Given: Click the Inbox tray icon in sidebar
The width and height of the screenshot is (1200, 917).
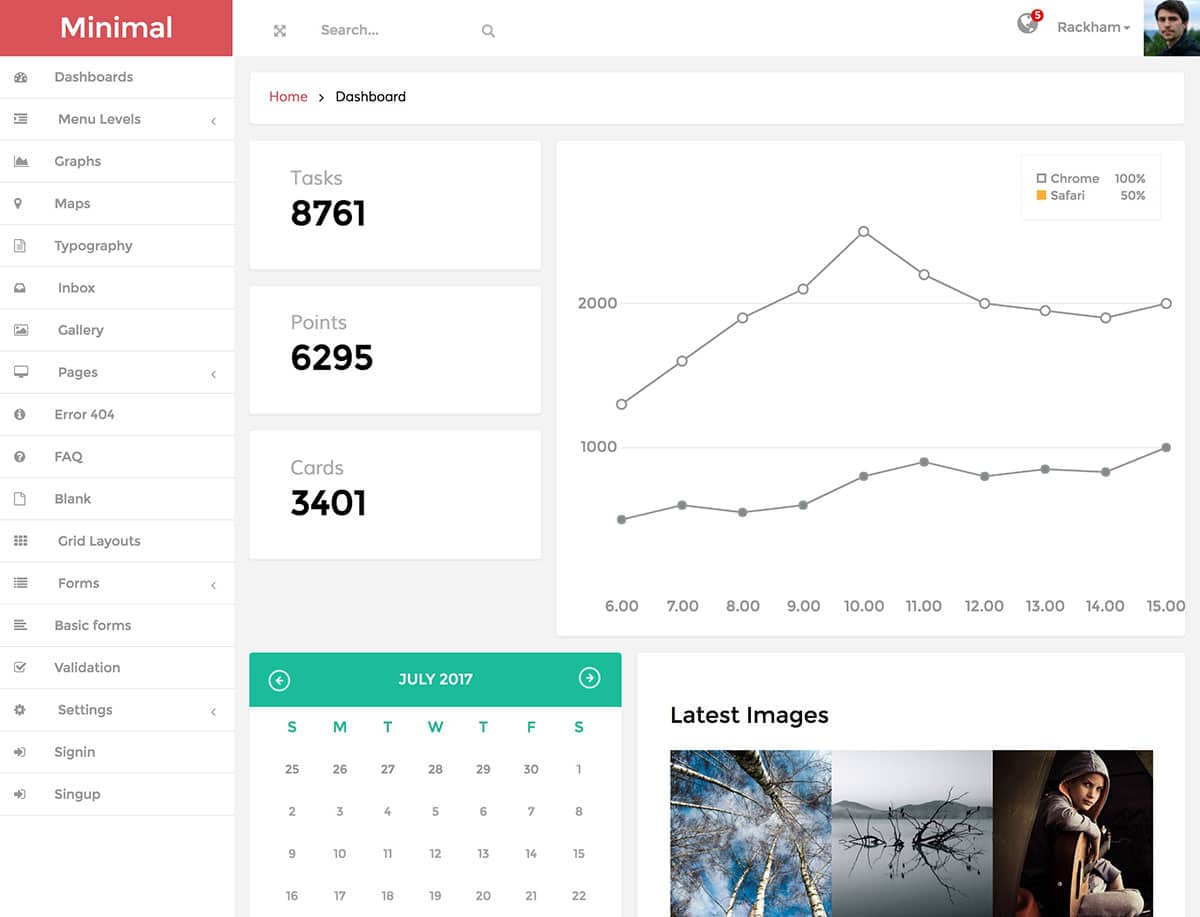Looking at the screenshot, I should [20, 288].
